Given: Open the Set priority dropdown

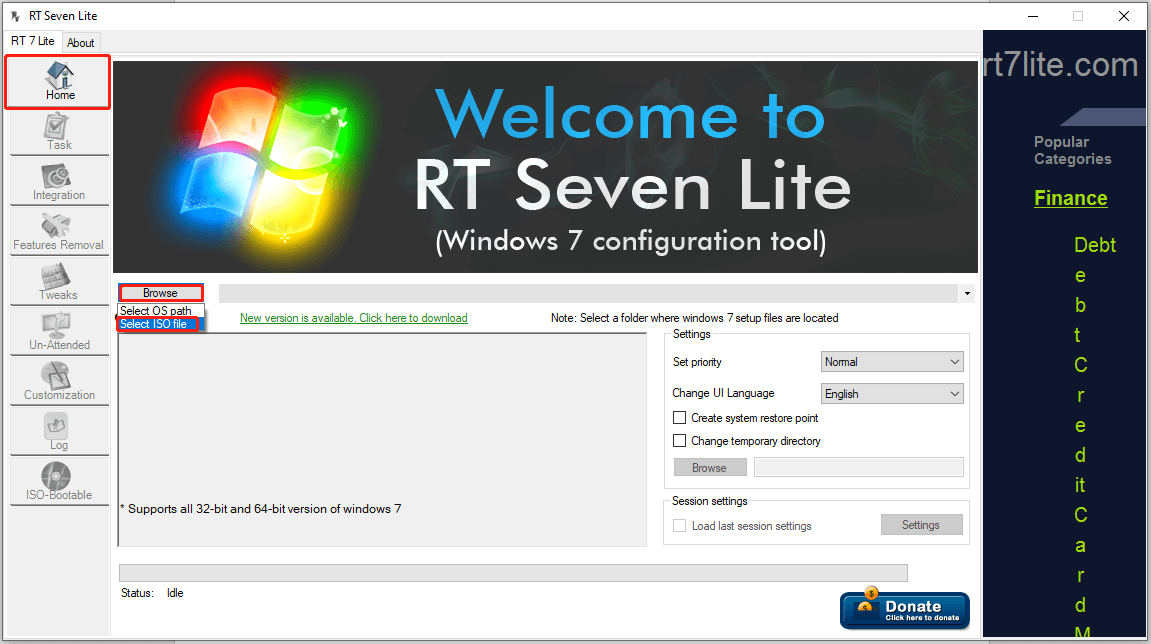Looking at the screenshot, I should [x=892, y=361].
